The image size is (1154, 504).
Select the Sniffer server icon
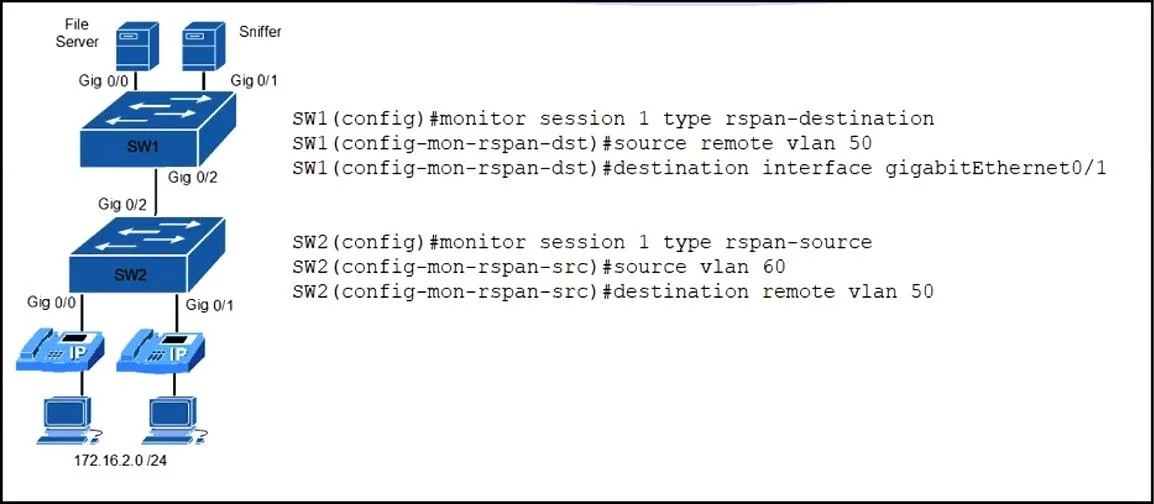click(x=202, y=43)
